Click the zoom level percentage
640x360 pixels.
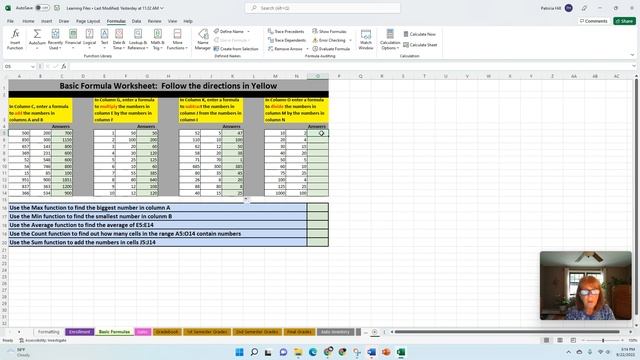[632, 340]
